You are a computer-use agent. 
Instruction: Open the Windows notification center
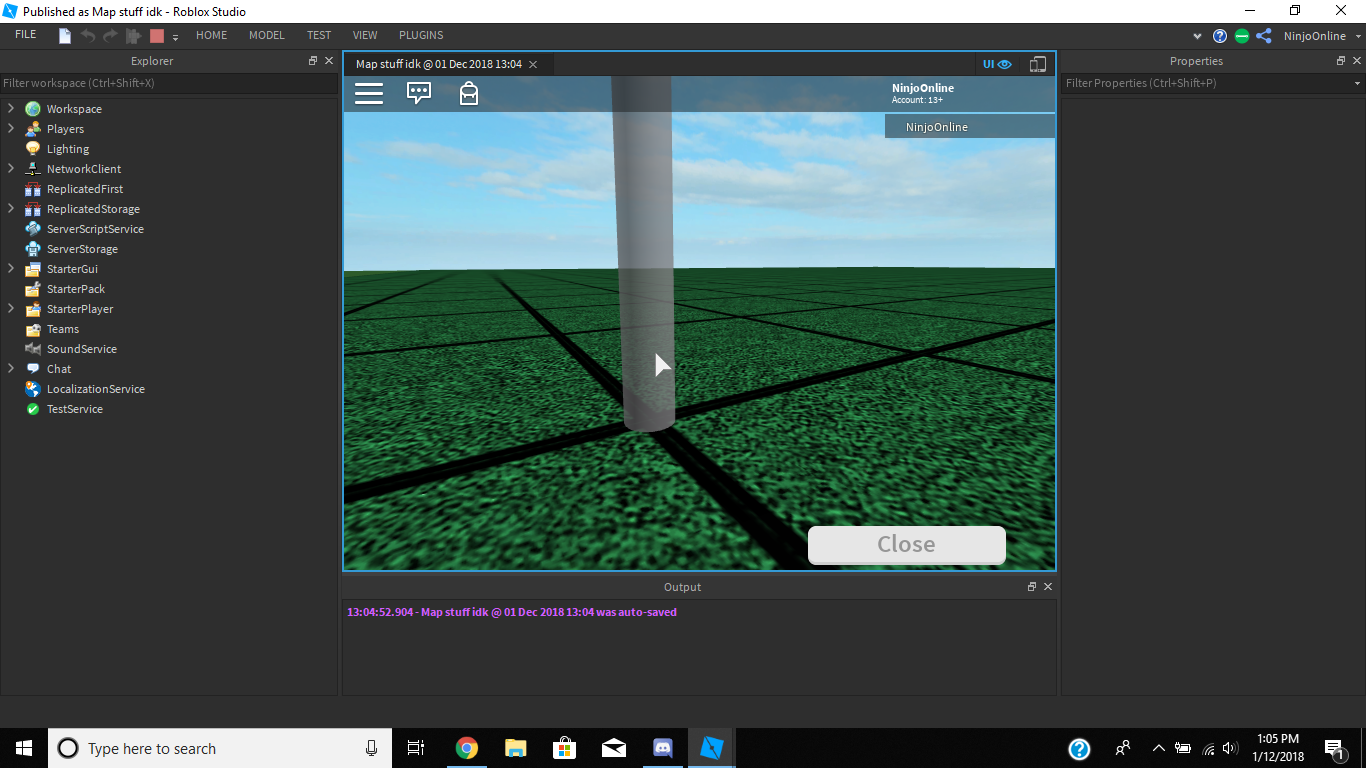click(x=1334, y=748)
